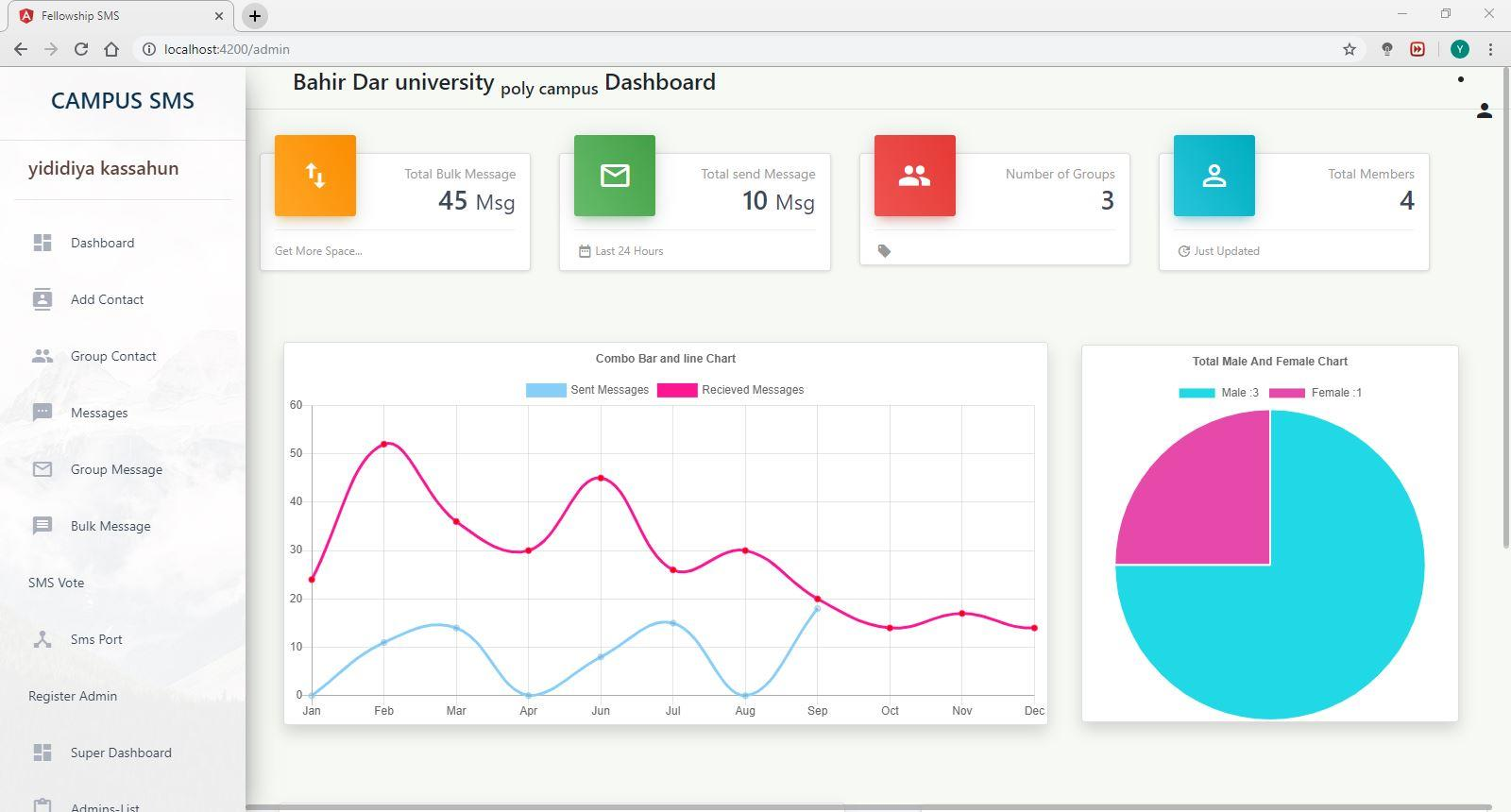Viewport: 1511px width, 812px height.
Task: Click the Sms Port icon in sidebar
Action: tap(42, 639)
